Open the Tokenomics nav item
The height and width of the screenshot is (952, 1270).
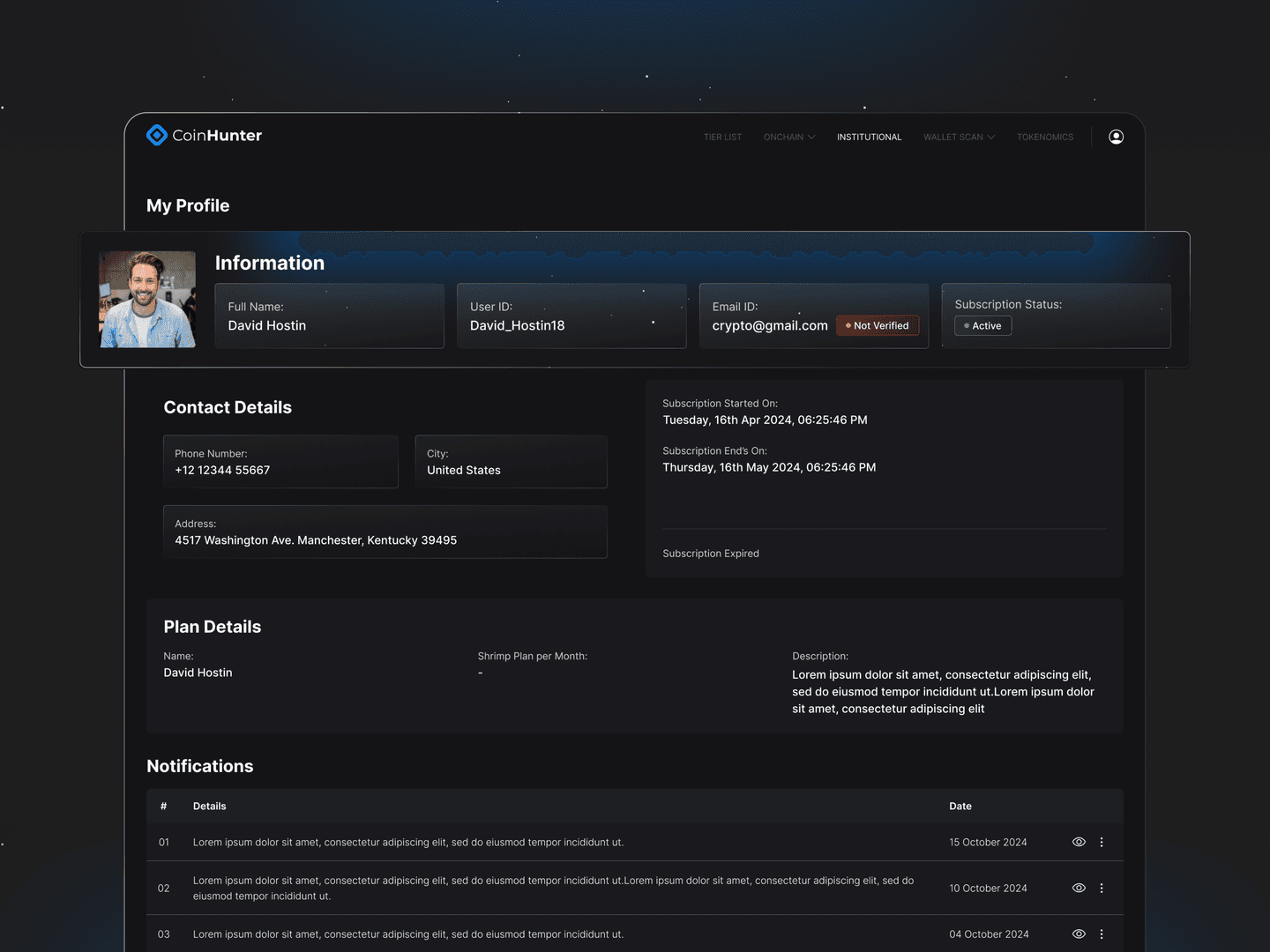(x=1044, y=138)
